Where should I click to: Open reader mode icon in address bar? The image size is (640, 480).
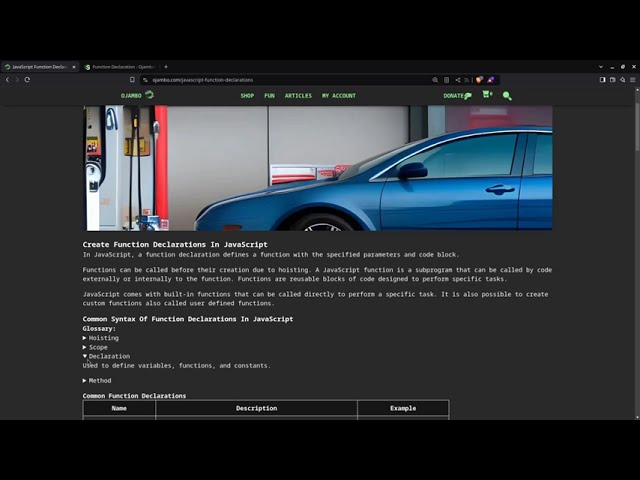(x=447, y=80)
